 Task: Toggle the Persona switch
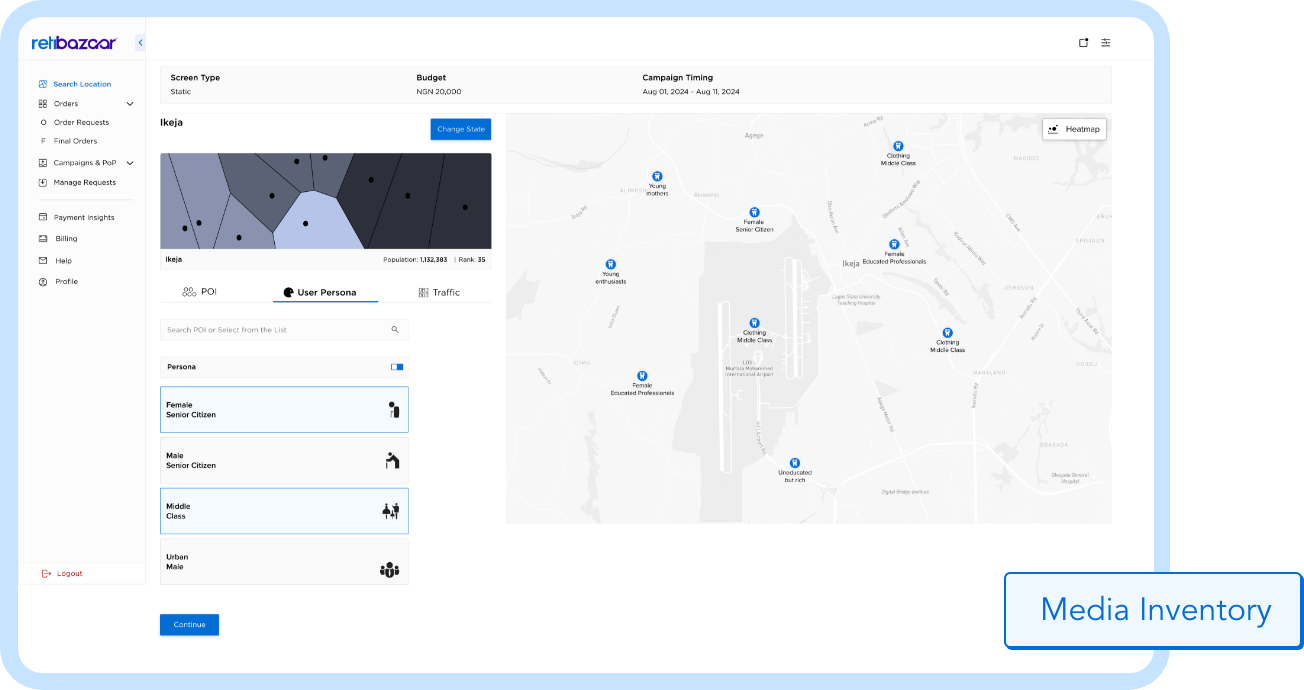[397, 367]
